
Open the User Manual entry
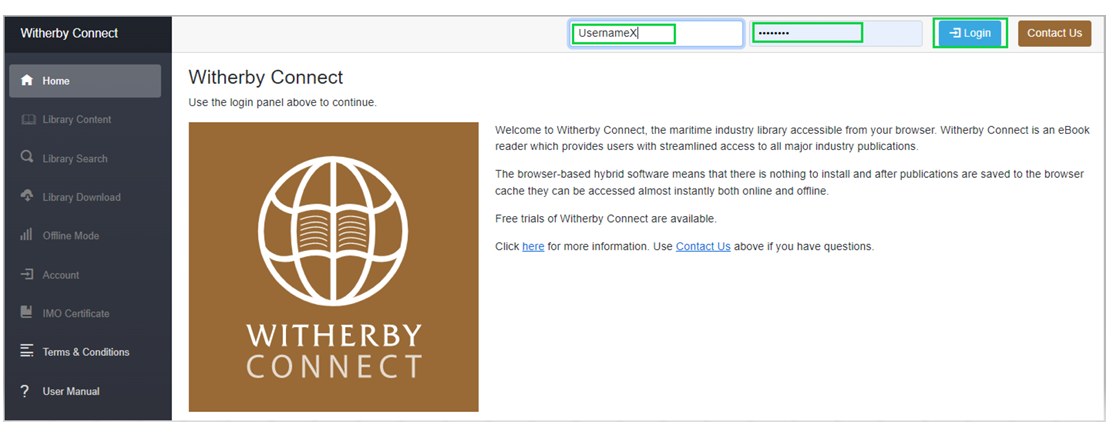coord(71,391)
